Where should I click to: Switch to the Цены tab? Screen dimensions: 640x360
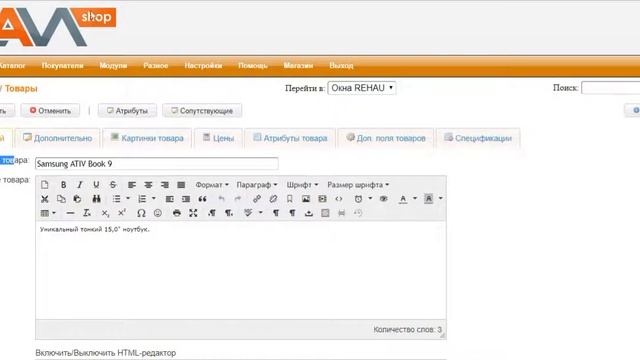(219, 138)
